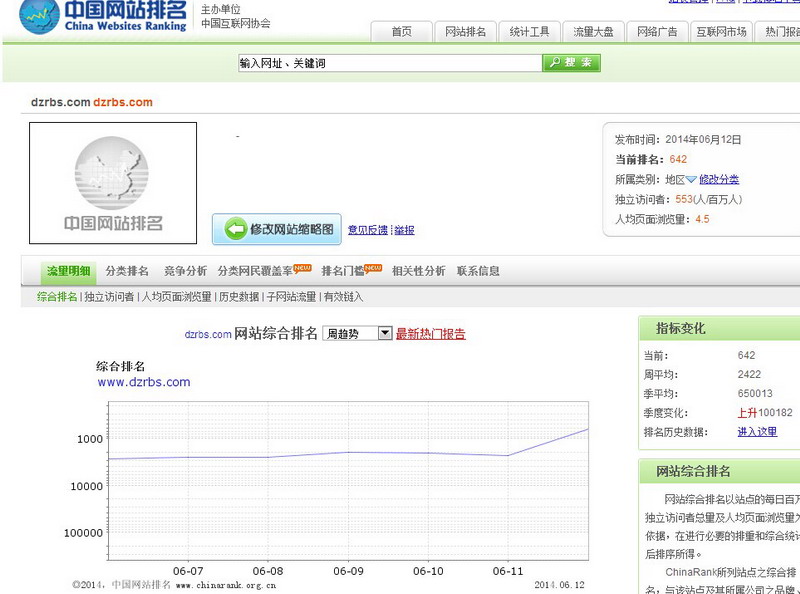This screenshot has height=594, width=800.
Task: Click the orange dzrbs.com site link
Action: [x=123, y=102]
